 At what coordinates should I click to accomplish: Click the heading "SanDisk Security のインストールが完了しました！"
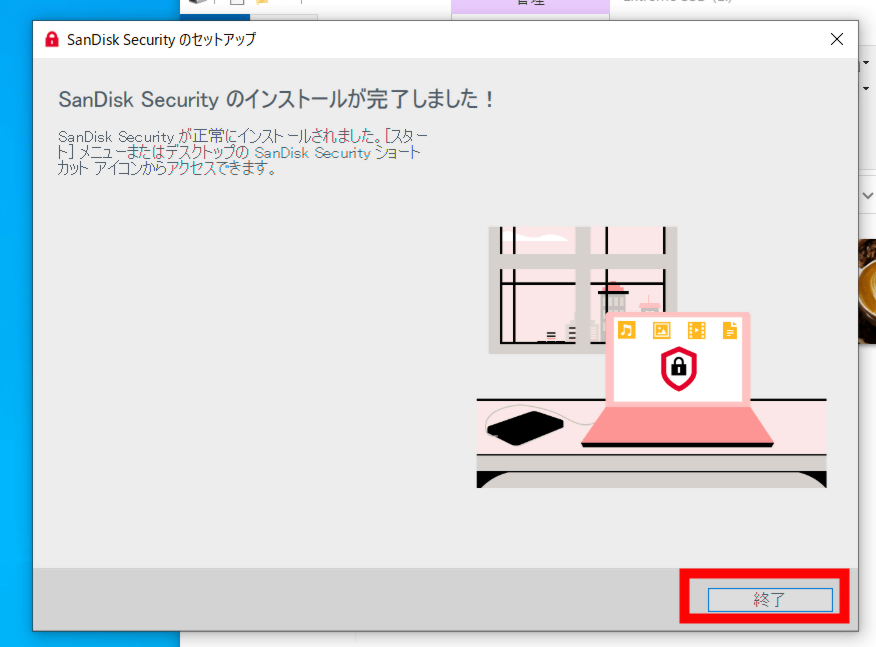point(277,99)
